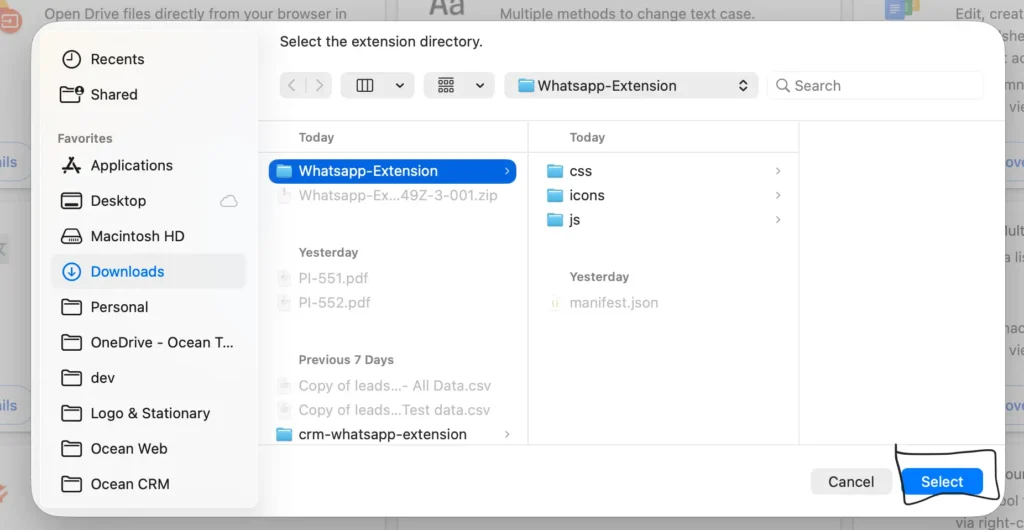Viewport: 1024px width, 530px height.
Task: Select the highlighted Whatsapp-Extension folder
Action: coord(392,171)
